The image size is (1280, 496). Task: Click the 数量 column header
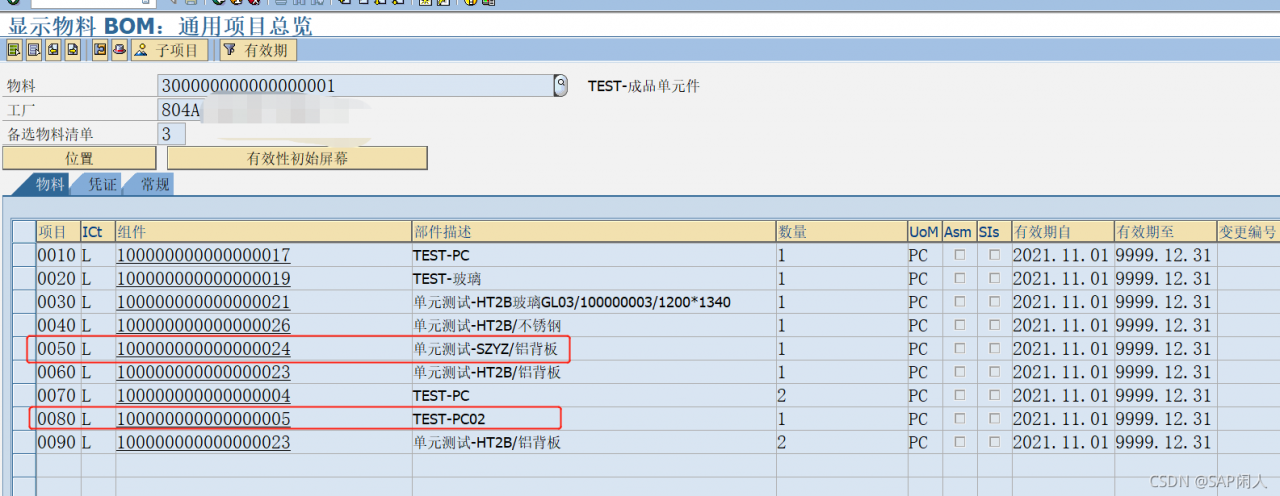pyautogui.click(x=841, y=231)
